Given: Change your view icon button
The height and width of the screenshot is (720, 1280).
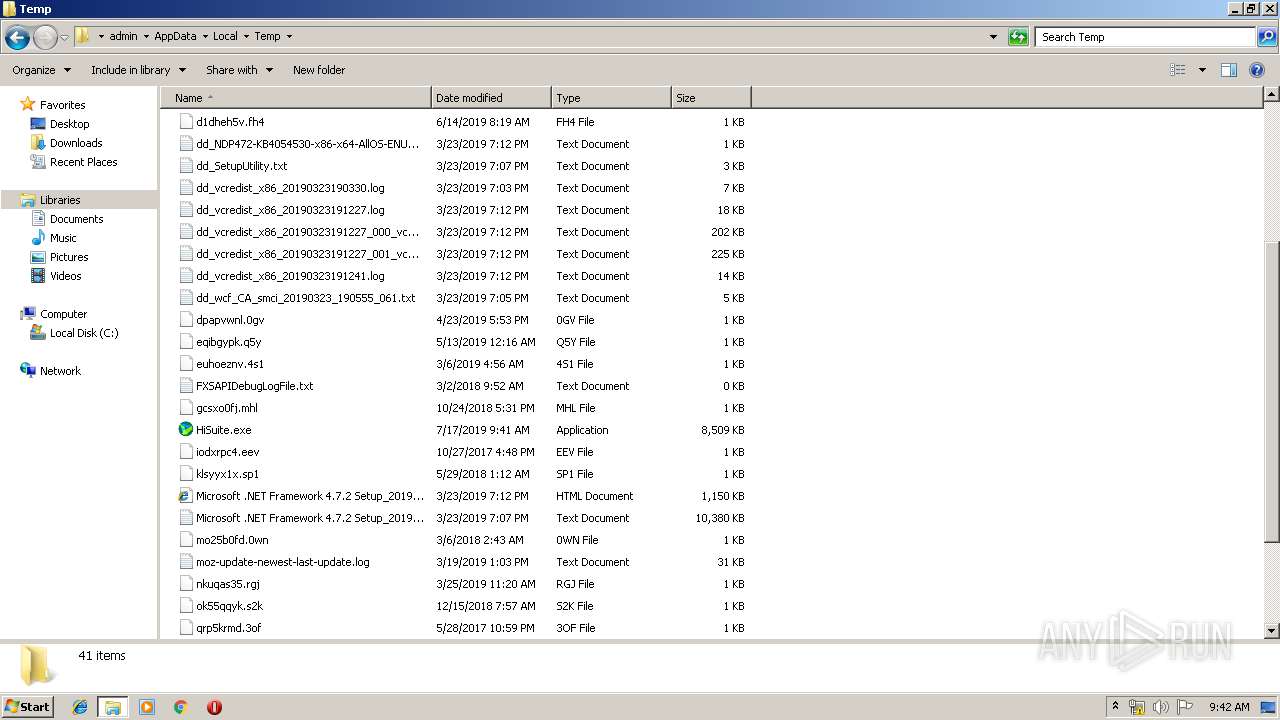Looking at the screenshot, I should 1178,70.
